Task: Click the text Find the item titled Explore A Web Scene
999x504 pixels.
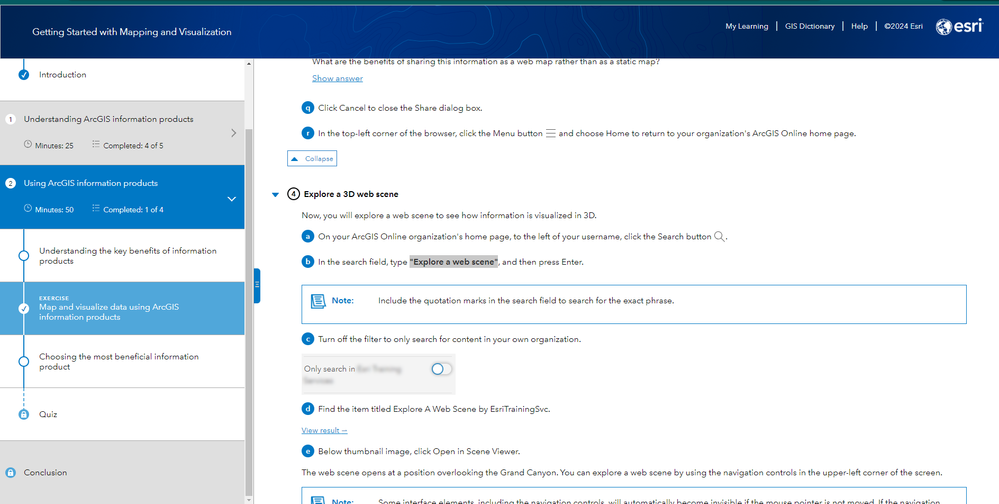Action: coord(434,409)
